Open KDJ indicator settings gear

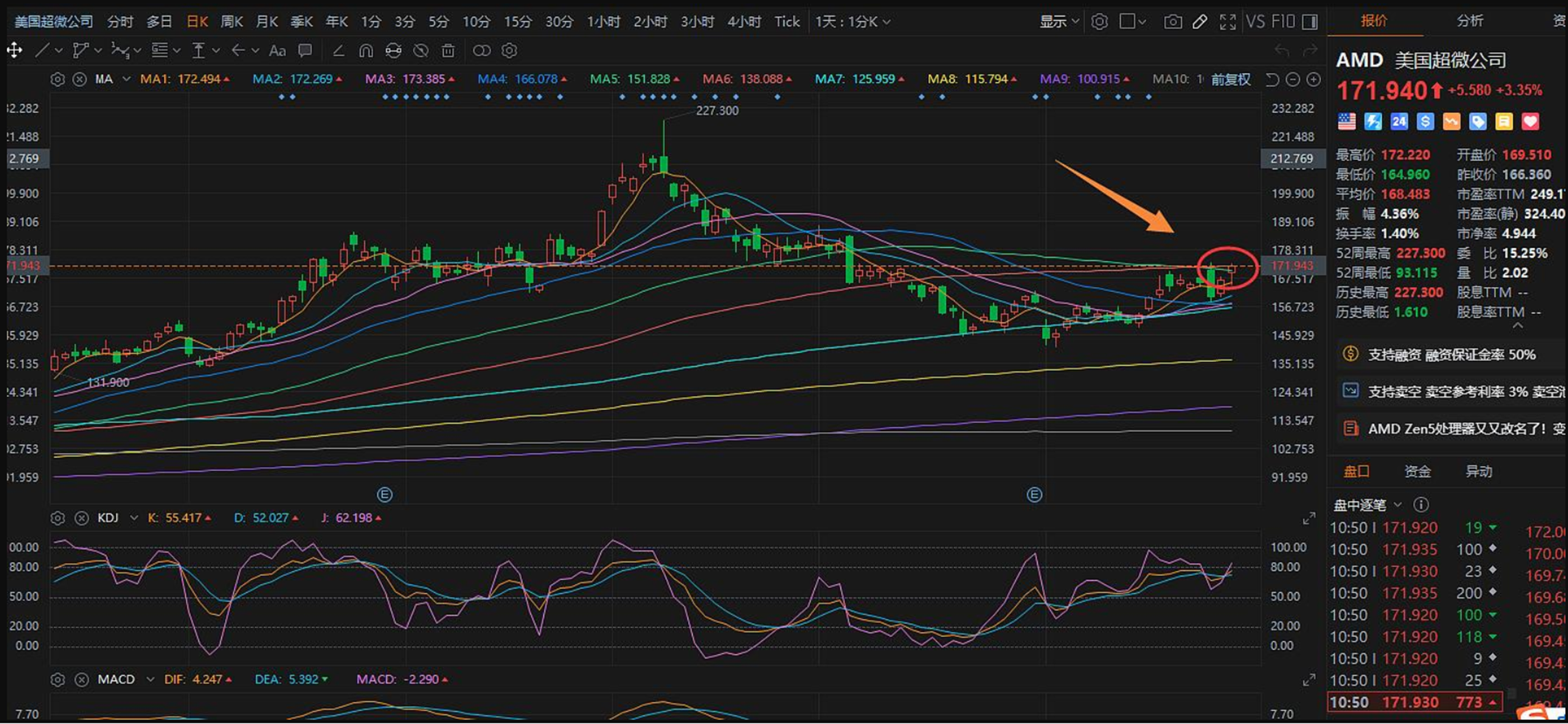coord(57,518)
